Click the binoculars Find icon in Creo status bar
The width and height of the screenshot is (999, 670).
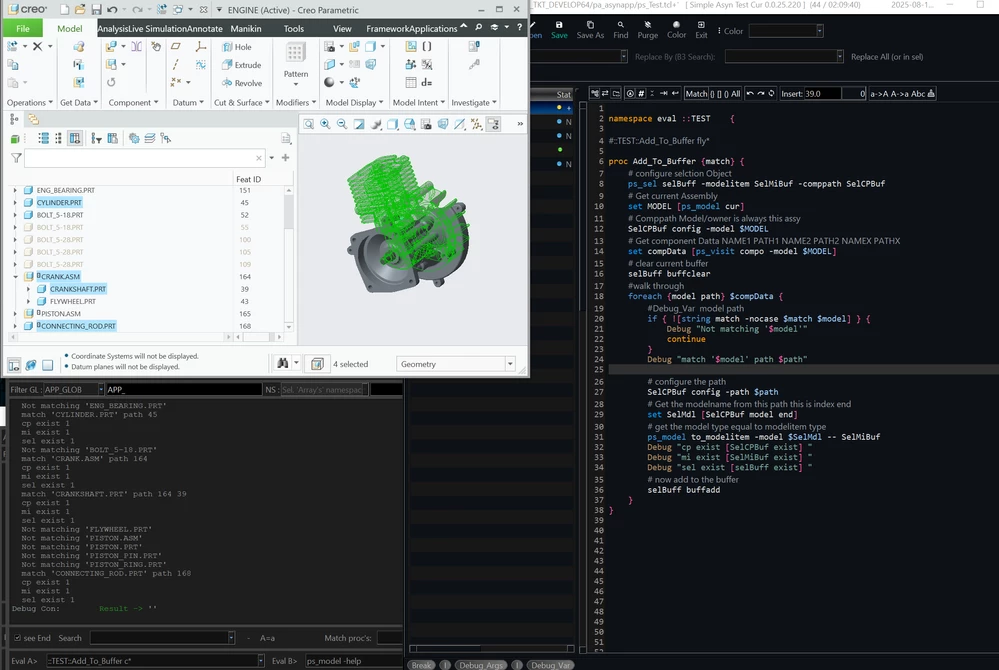point(283,364)
